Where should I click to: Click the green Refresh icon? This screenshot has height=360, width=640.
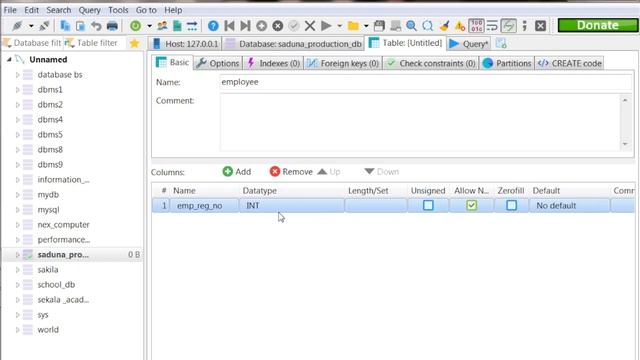[135, 26]
